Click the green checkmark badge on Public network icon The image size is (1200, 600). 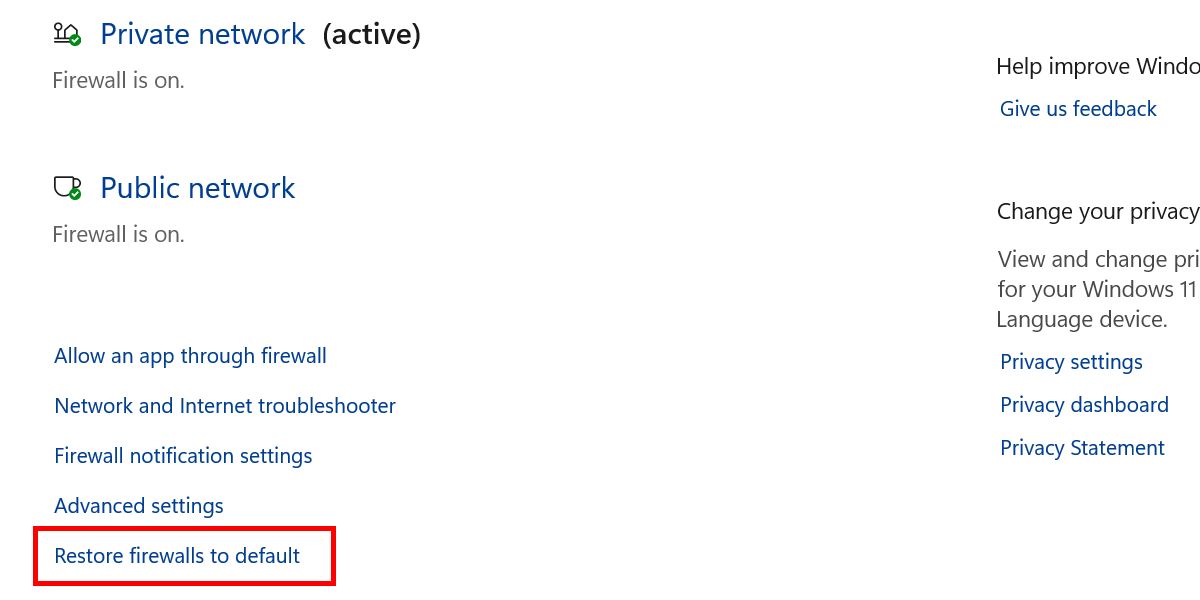[x=75, y=194]
